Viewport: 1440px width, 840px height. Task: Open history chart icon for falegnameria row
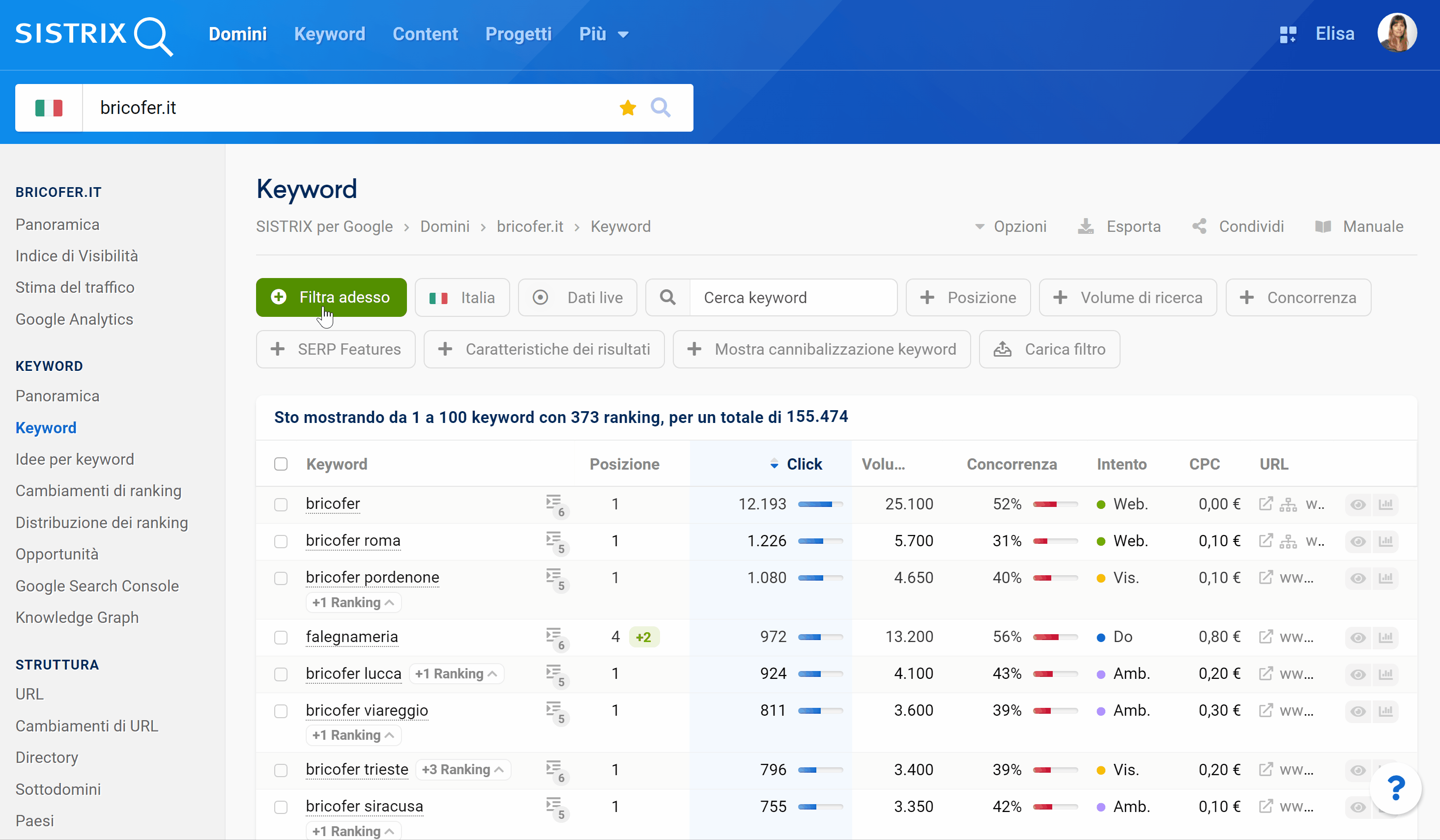(x=1385, y=637)
